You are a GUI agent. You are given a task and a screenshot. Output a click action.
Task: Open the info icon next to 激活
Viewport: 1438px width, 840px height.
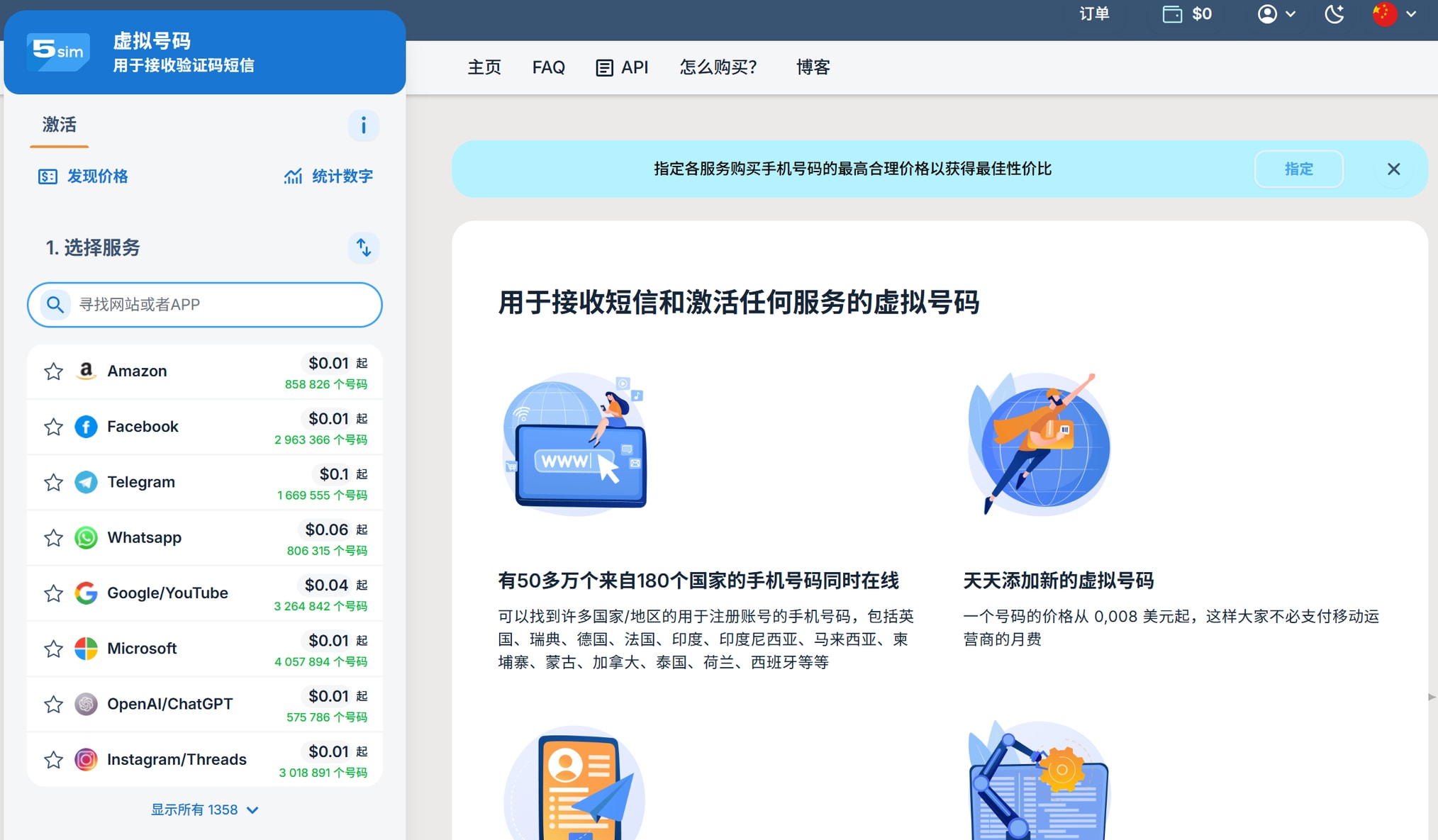363,125
